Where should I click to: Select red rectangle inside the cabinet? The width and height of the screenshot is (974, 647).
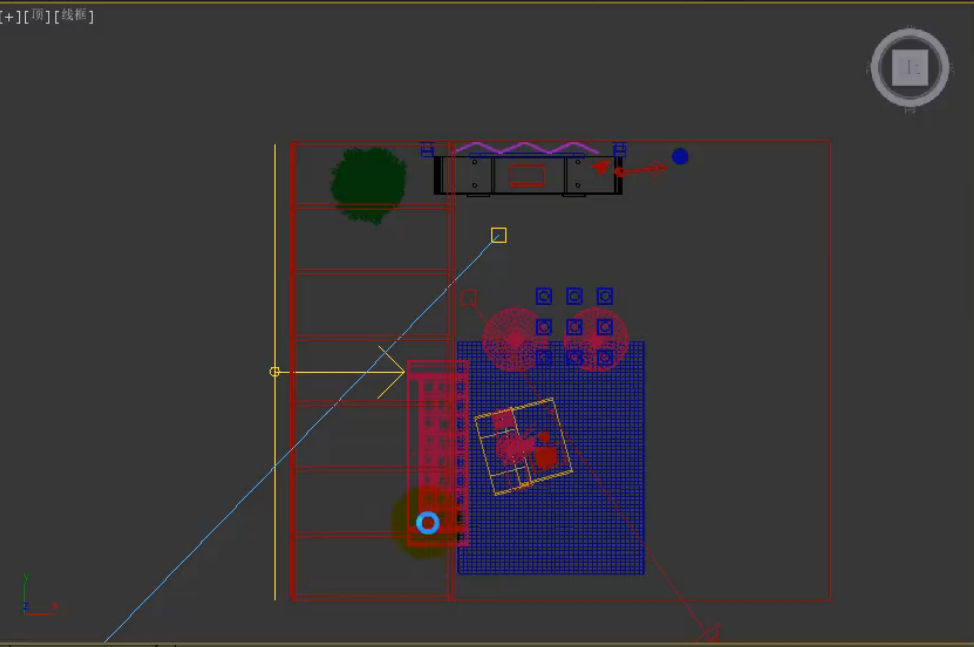tap(527, 176)
